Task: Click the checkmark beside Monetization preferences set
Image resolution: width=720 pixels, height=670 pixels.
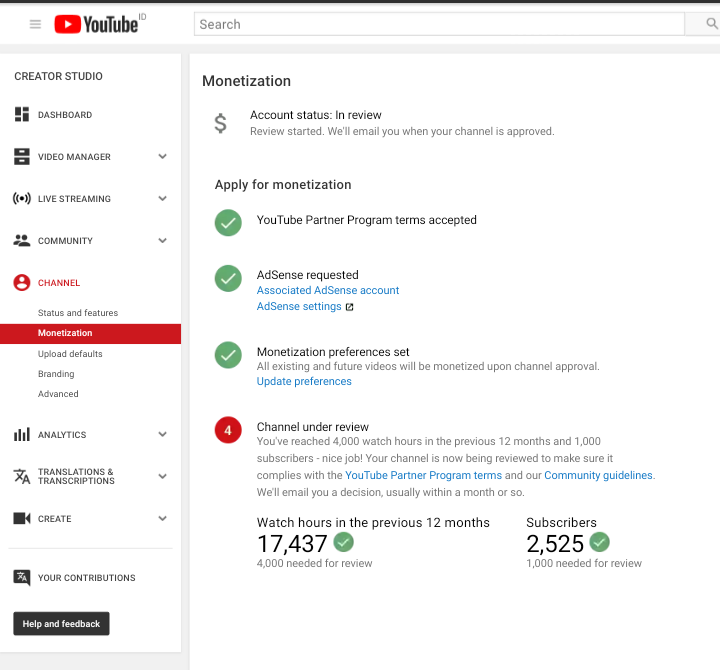Action: pos(228,355)
